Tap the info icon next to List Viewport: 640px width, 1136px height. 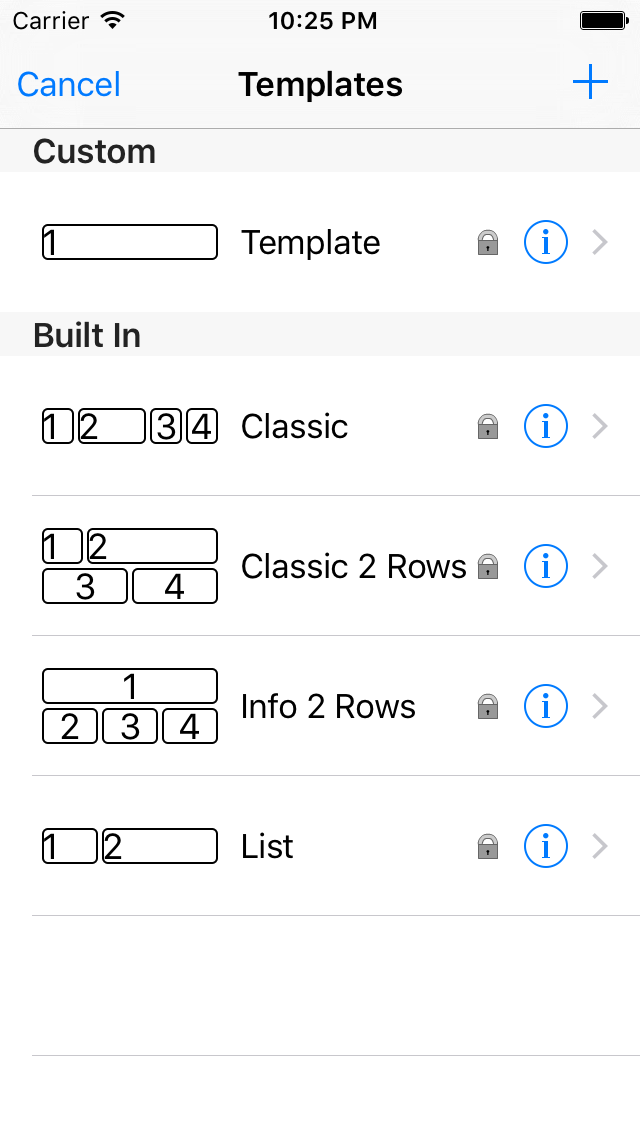[x=546, y=847]
